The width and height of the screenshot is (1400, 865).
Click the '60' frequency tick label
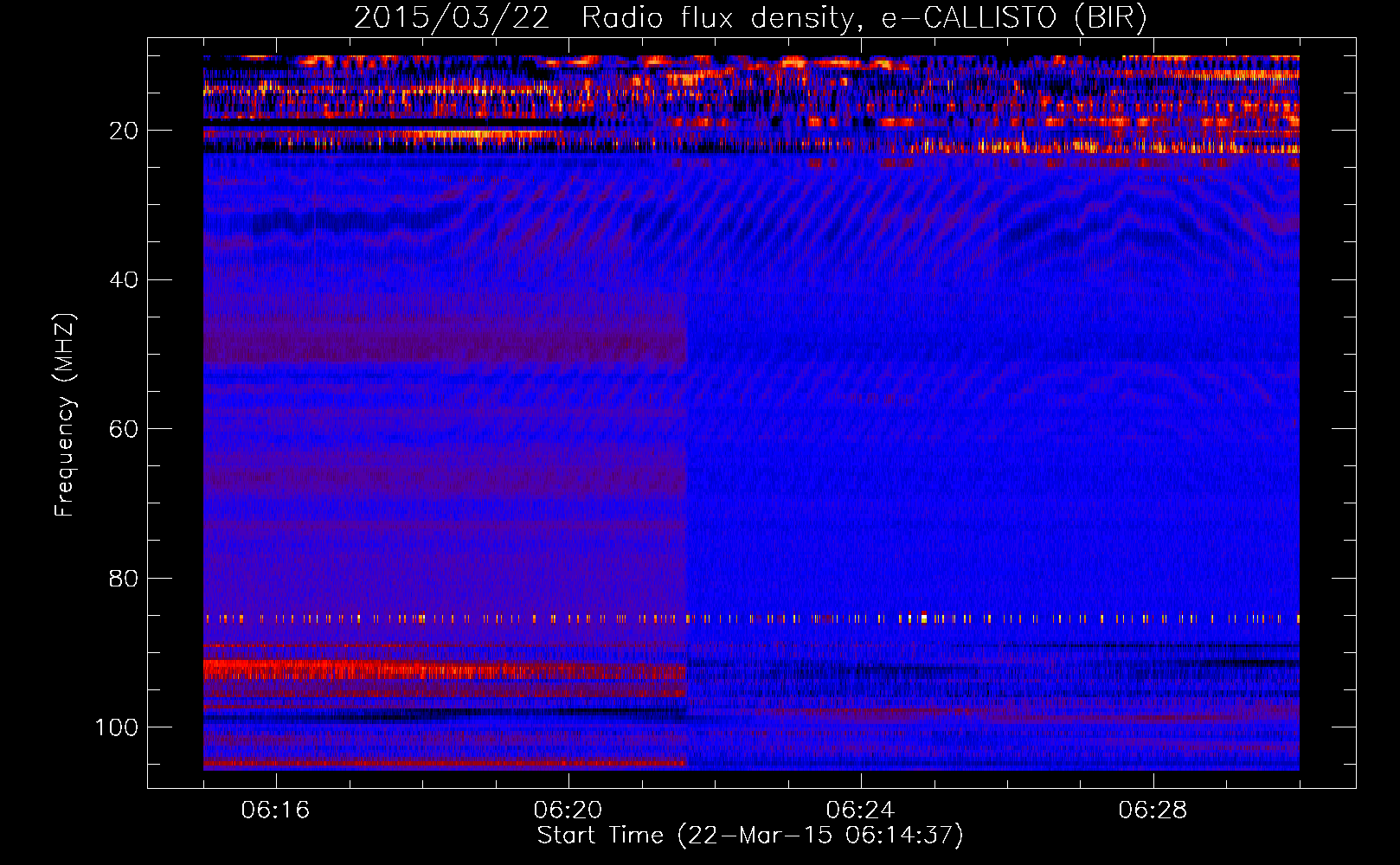(x=124, y=429)
